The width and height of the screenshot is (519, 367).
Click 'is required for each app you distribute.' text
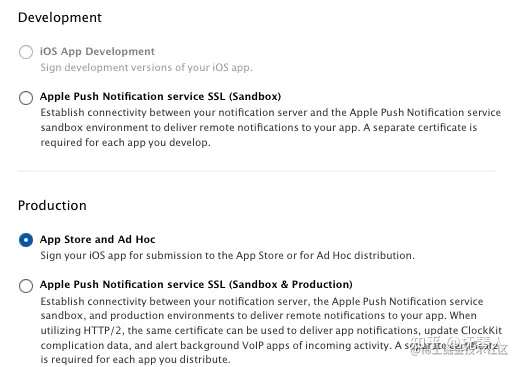(135, 359)
